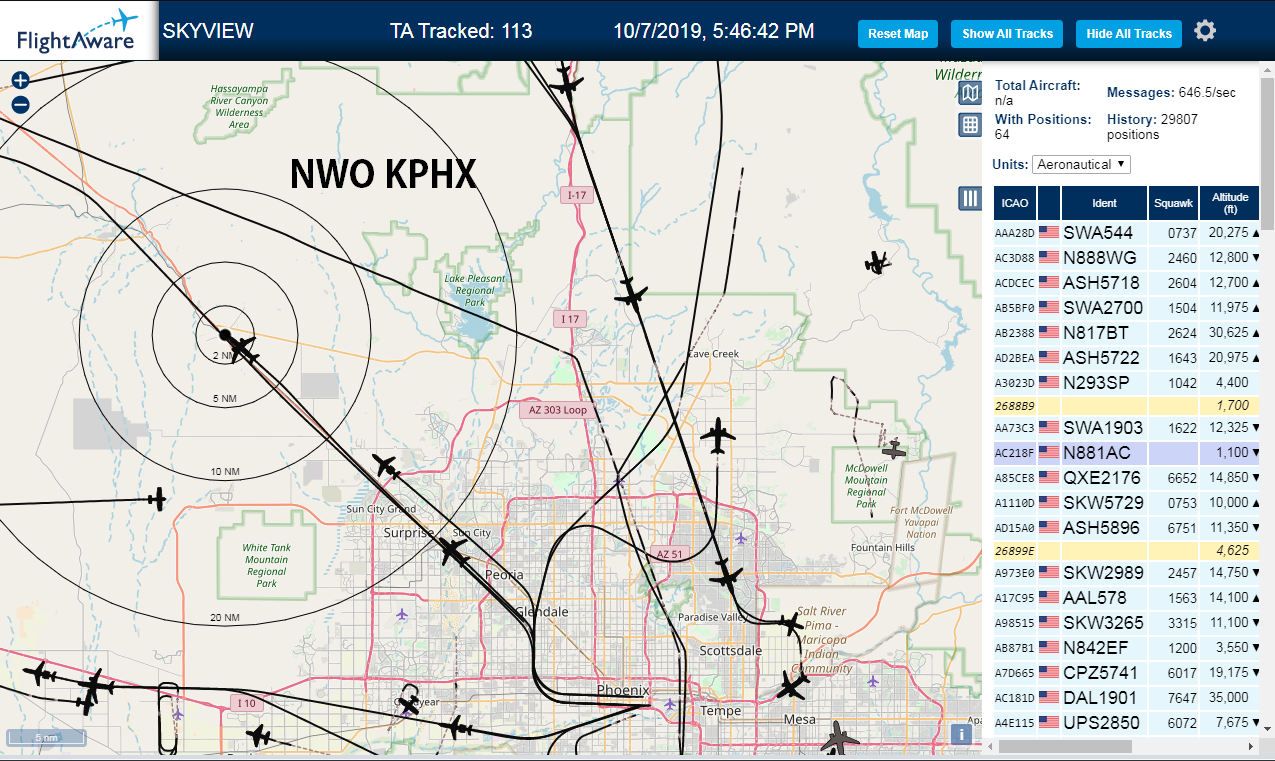Select the SWA1903 row
The image size is (1275, 761).
pos(1127,428)
